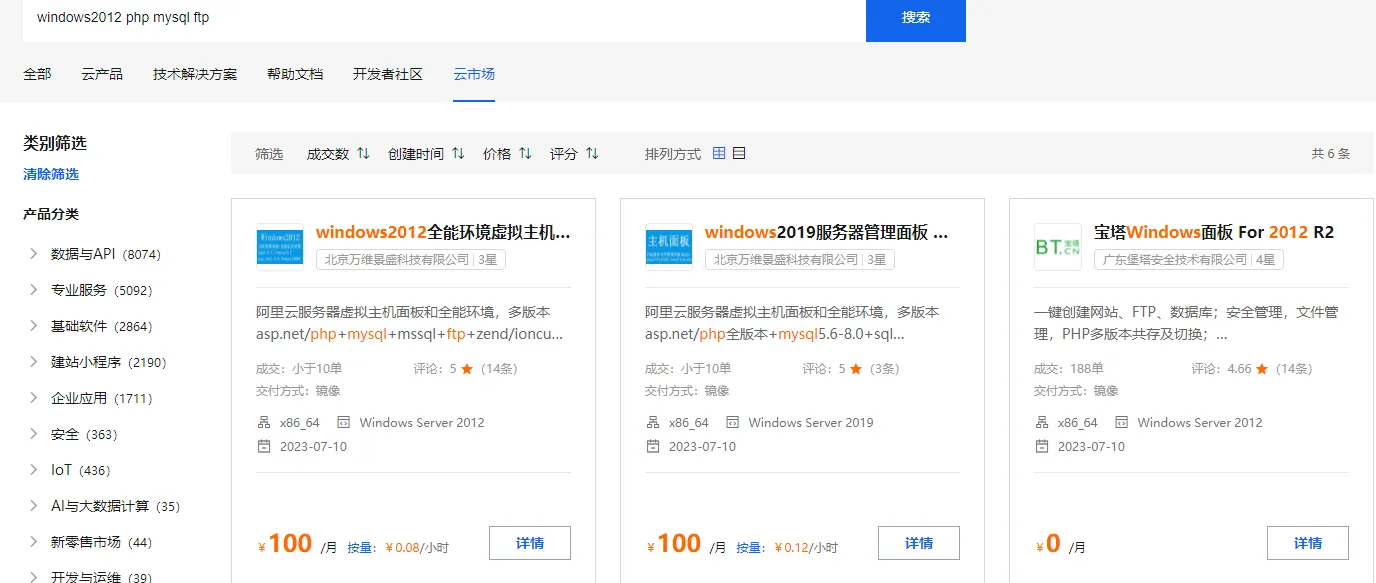
Task: Click the calendar icon beside 2023-07-10
Action: click(264, 446)
